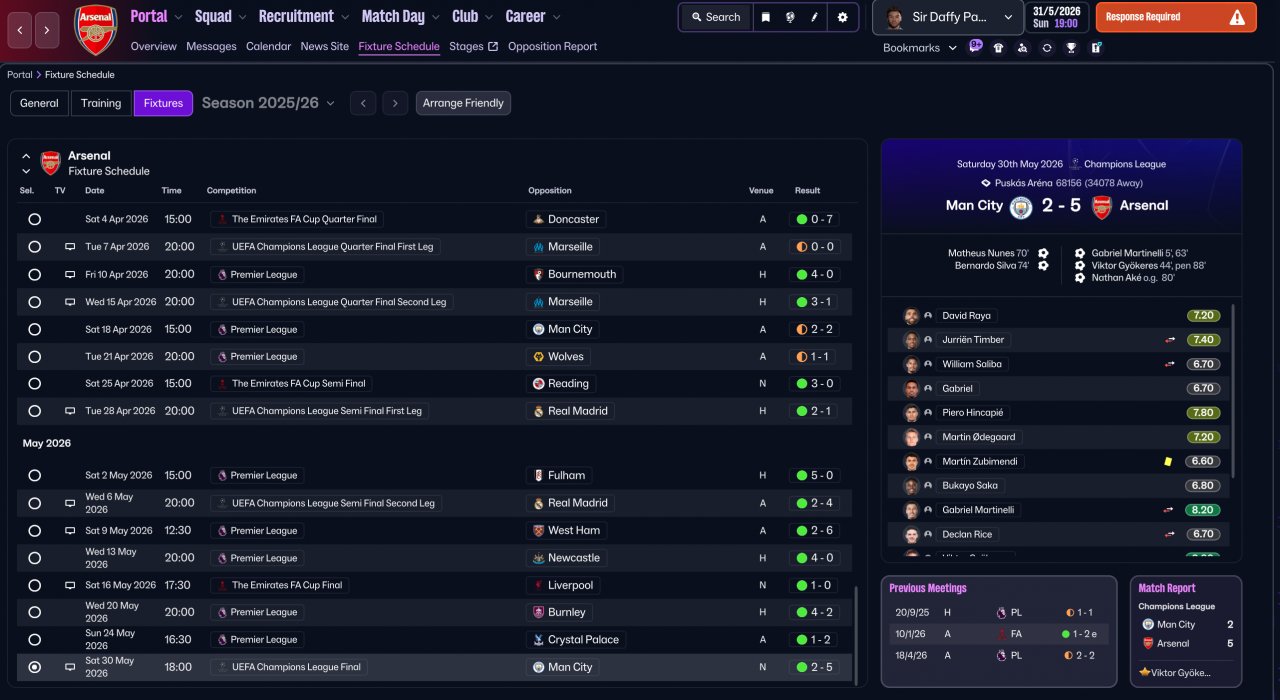Open the News Site tab
This screenshot has height=700, width=1280.
click(325, 46)
